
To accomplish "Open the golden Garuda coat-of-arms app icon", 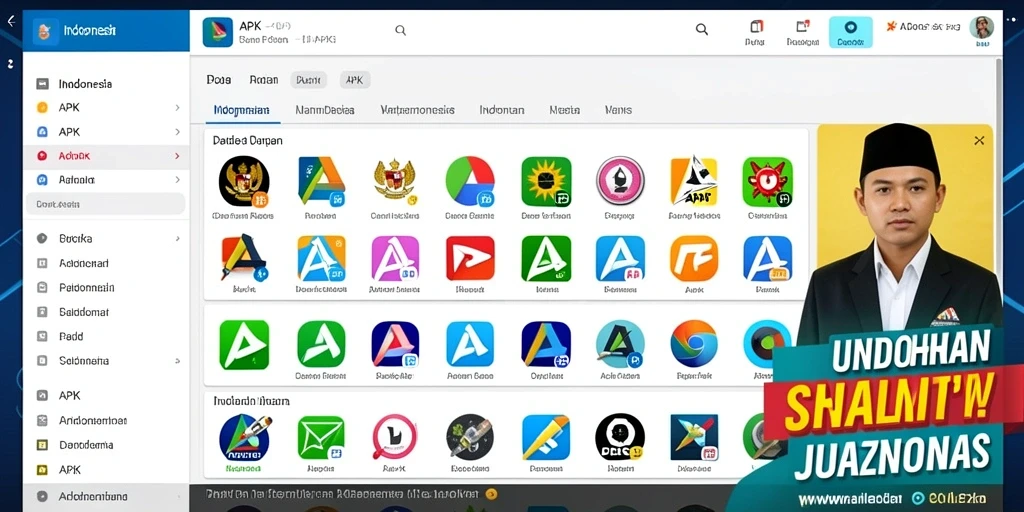I will pos(394,181).
